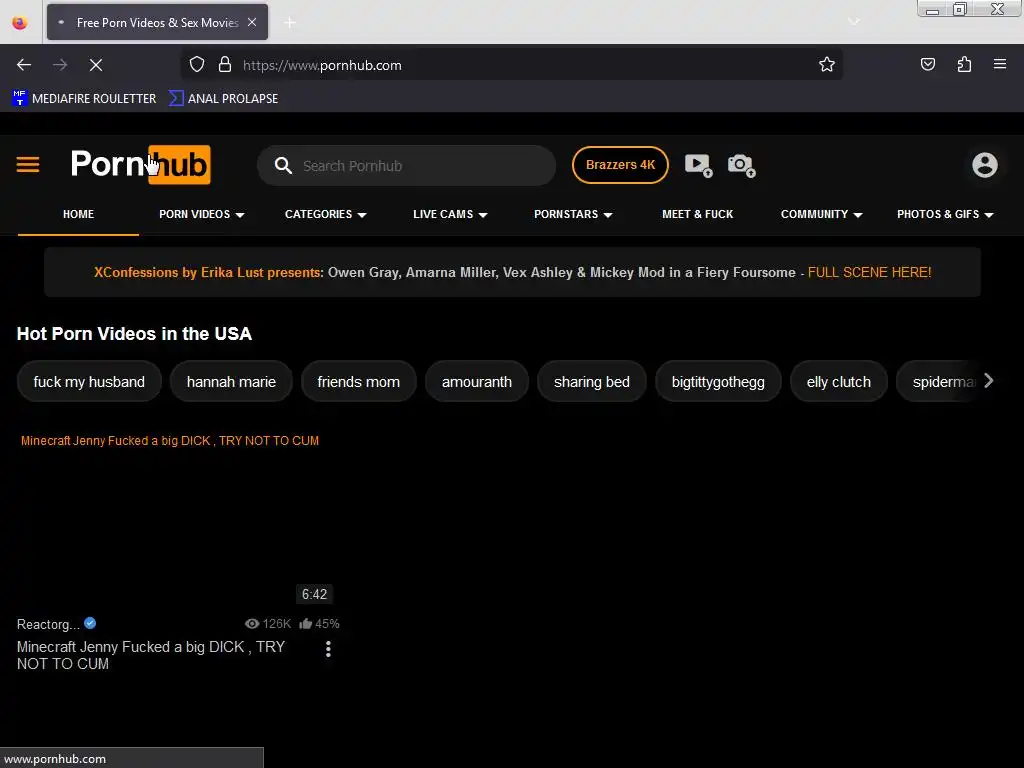Select the 'elly clutch' tag chip

tap(839, 381)
